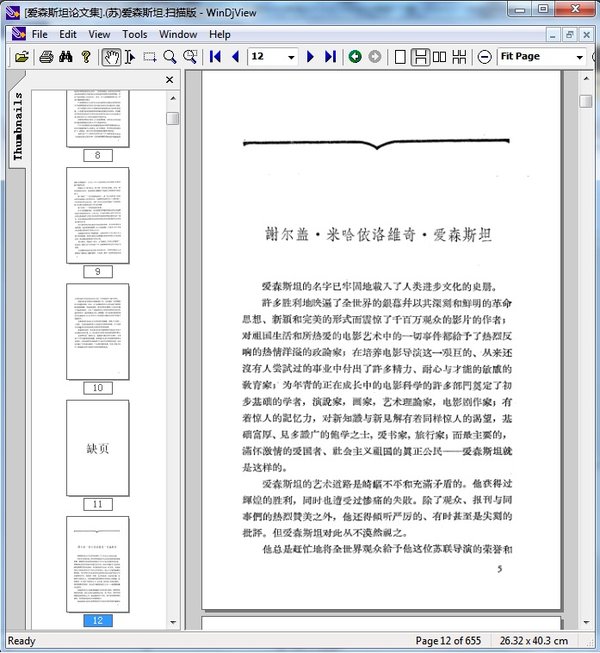Select page 8 thumbnail

click(x=98, y=119)
